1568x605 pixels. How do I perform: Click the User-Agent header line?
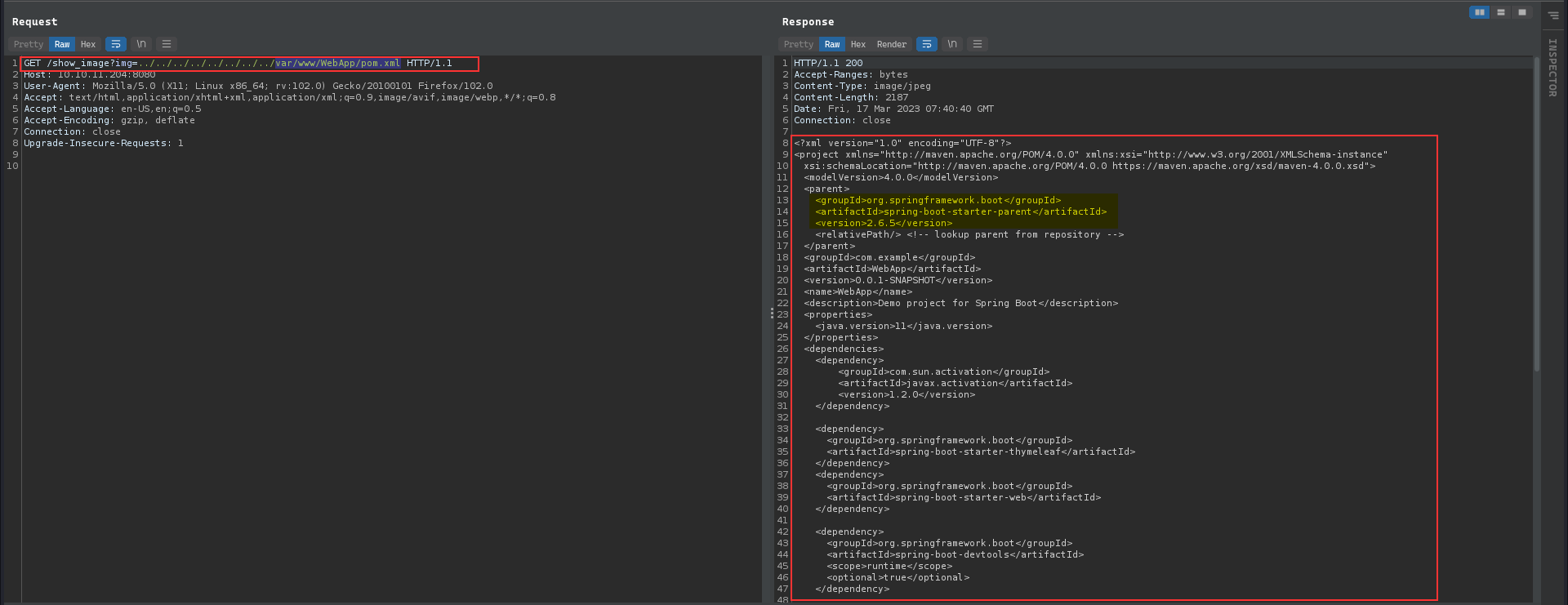pyautogui.click(x=258, y=86)
